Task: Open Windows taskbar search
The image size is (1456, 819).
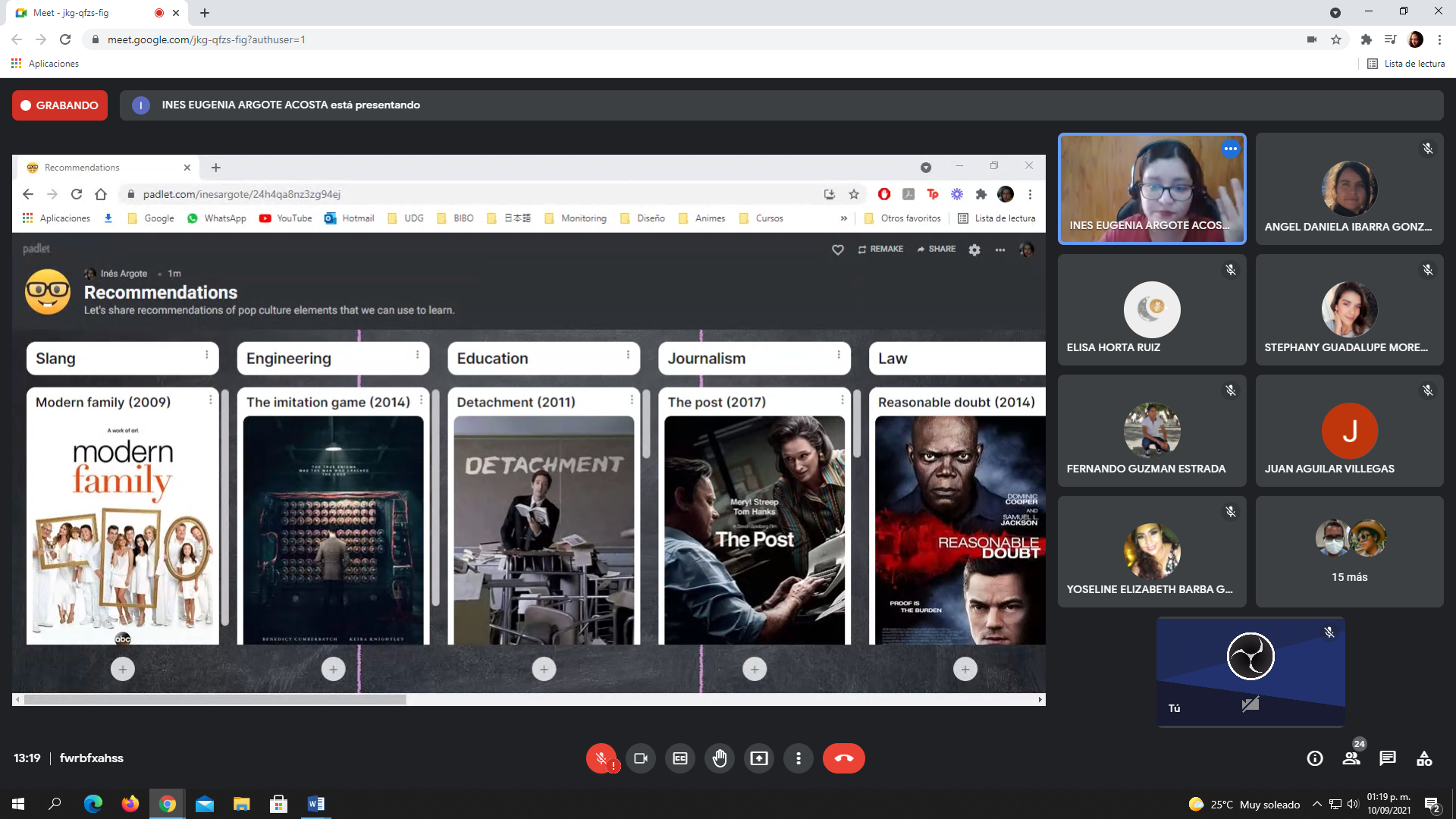Action: pyautogui.click(x=55, y=804)
